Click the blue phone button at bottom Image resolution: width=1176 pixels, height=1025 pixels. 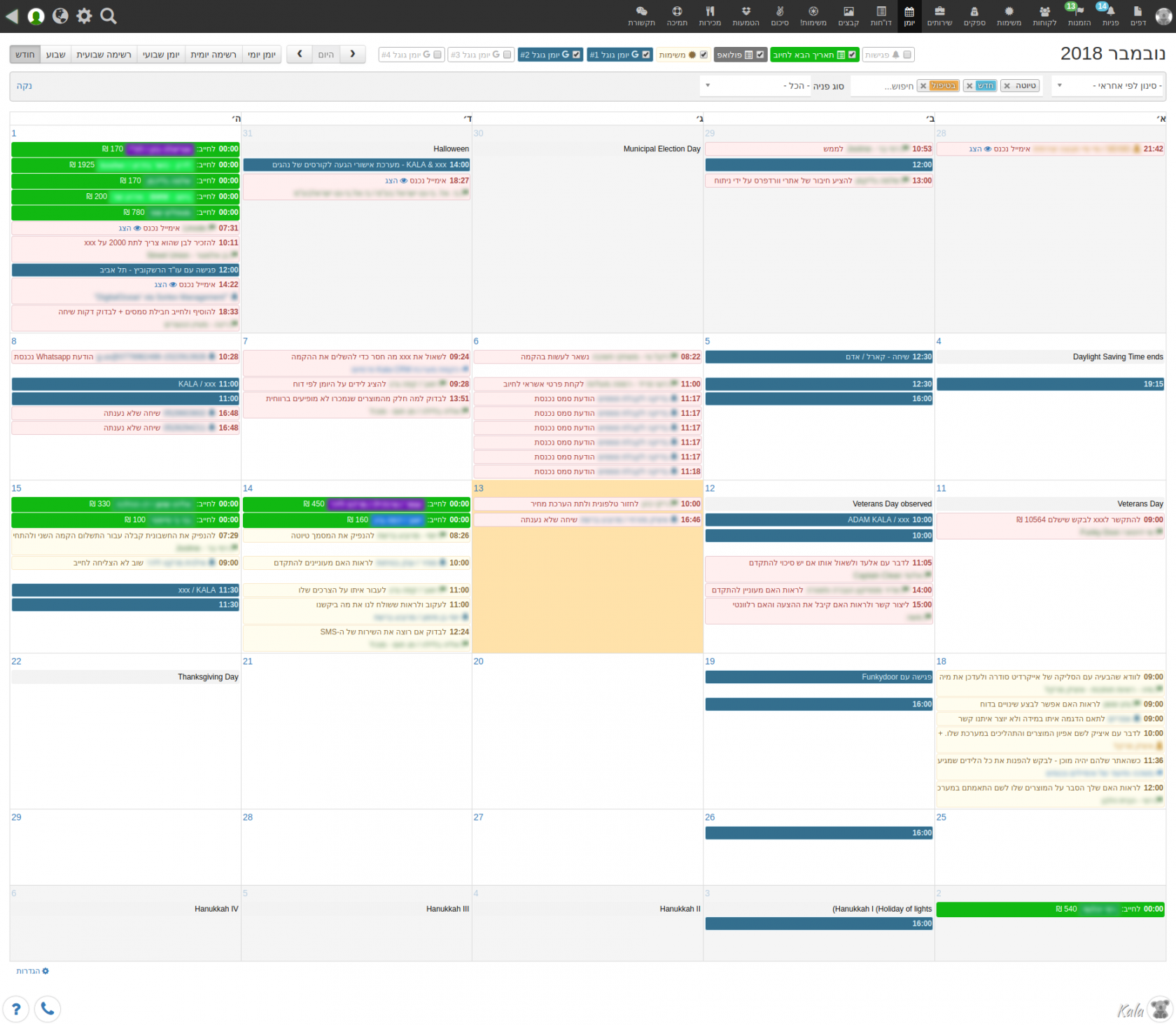coord(48,1009)
